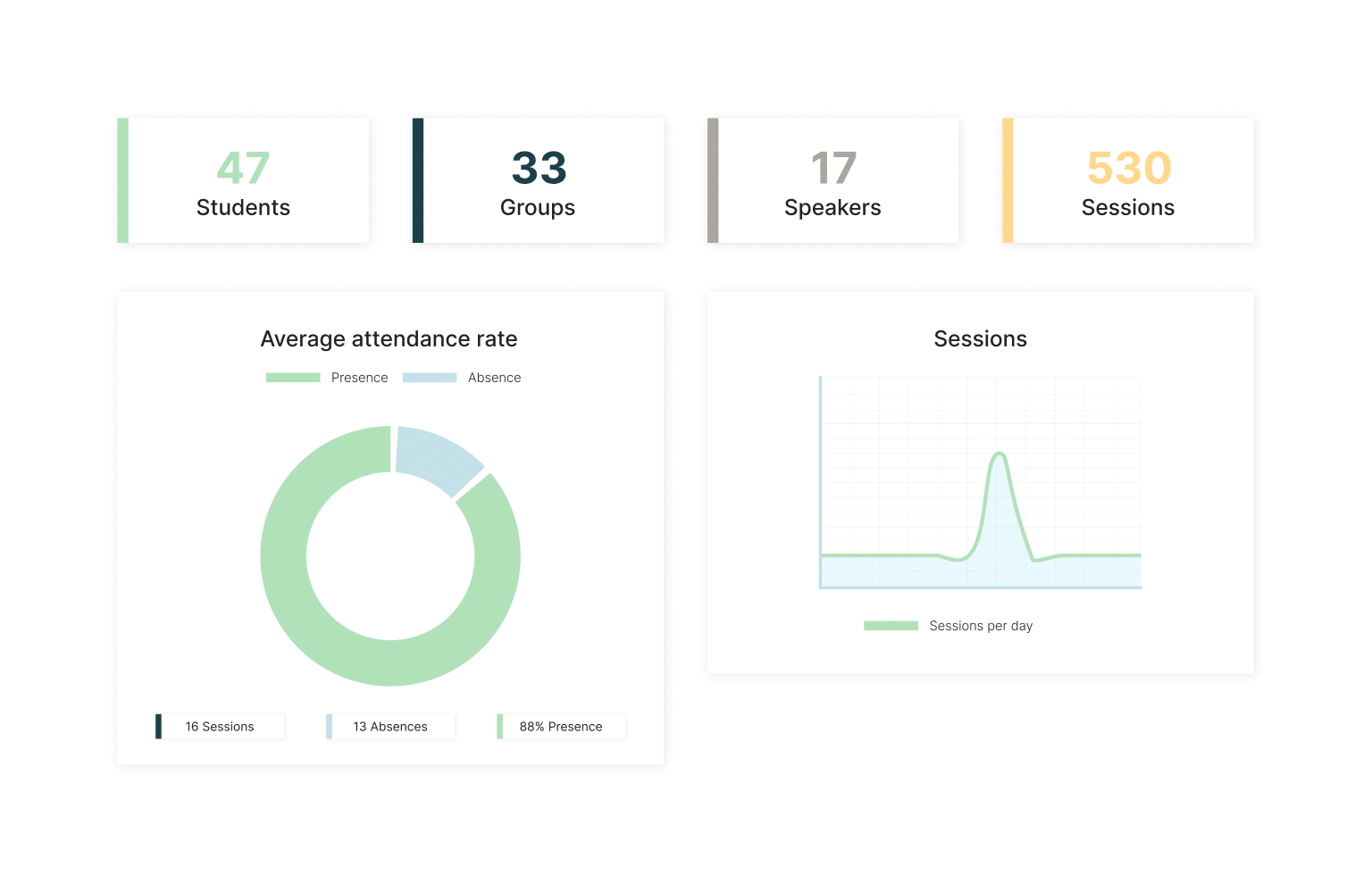Open the 47 Students card
Image resolution: width=1372 pixels, height=883 pixels.
(x=243, y=180)
